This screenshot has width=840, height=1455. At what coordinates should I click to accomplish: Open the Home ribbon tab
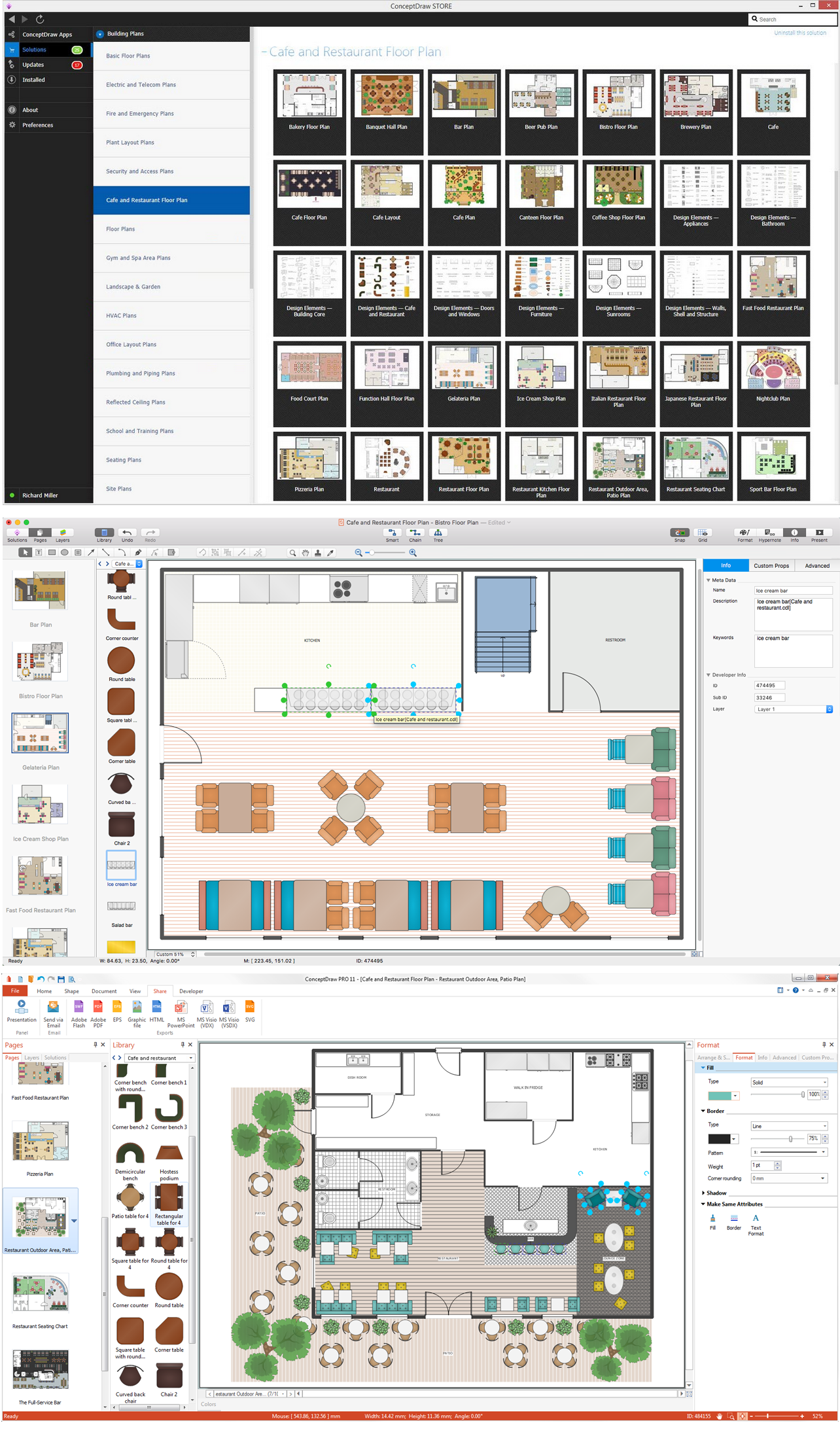pos(44,991)
